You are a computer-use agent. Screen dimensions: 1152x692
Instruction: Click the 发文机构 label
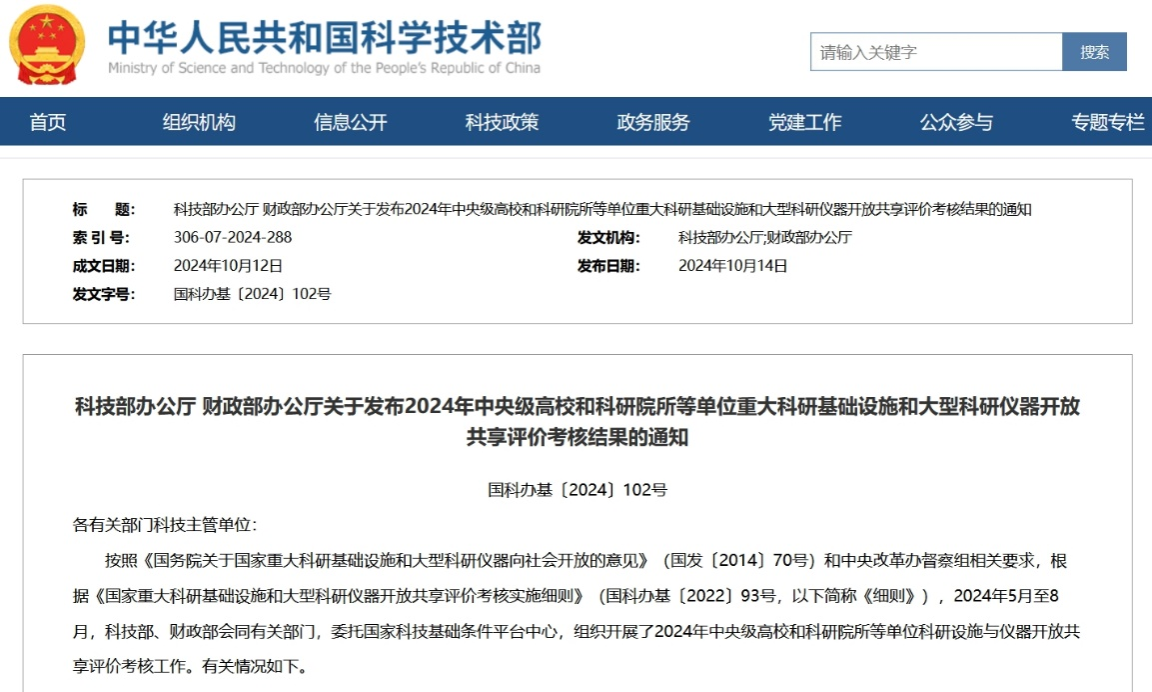pyautogui.click(x=608, y=237)
